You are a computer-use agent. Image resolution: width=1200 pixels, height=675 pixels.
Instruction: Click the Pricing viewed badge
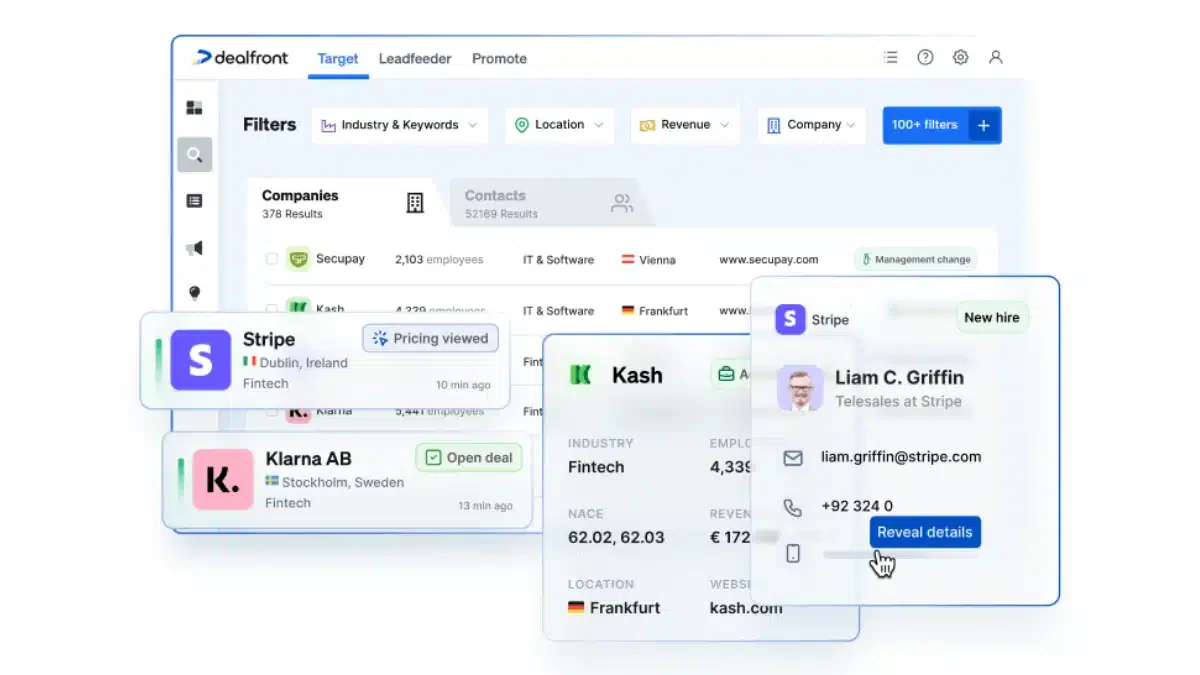point(430,338)
